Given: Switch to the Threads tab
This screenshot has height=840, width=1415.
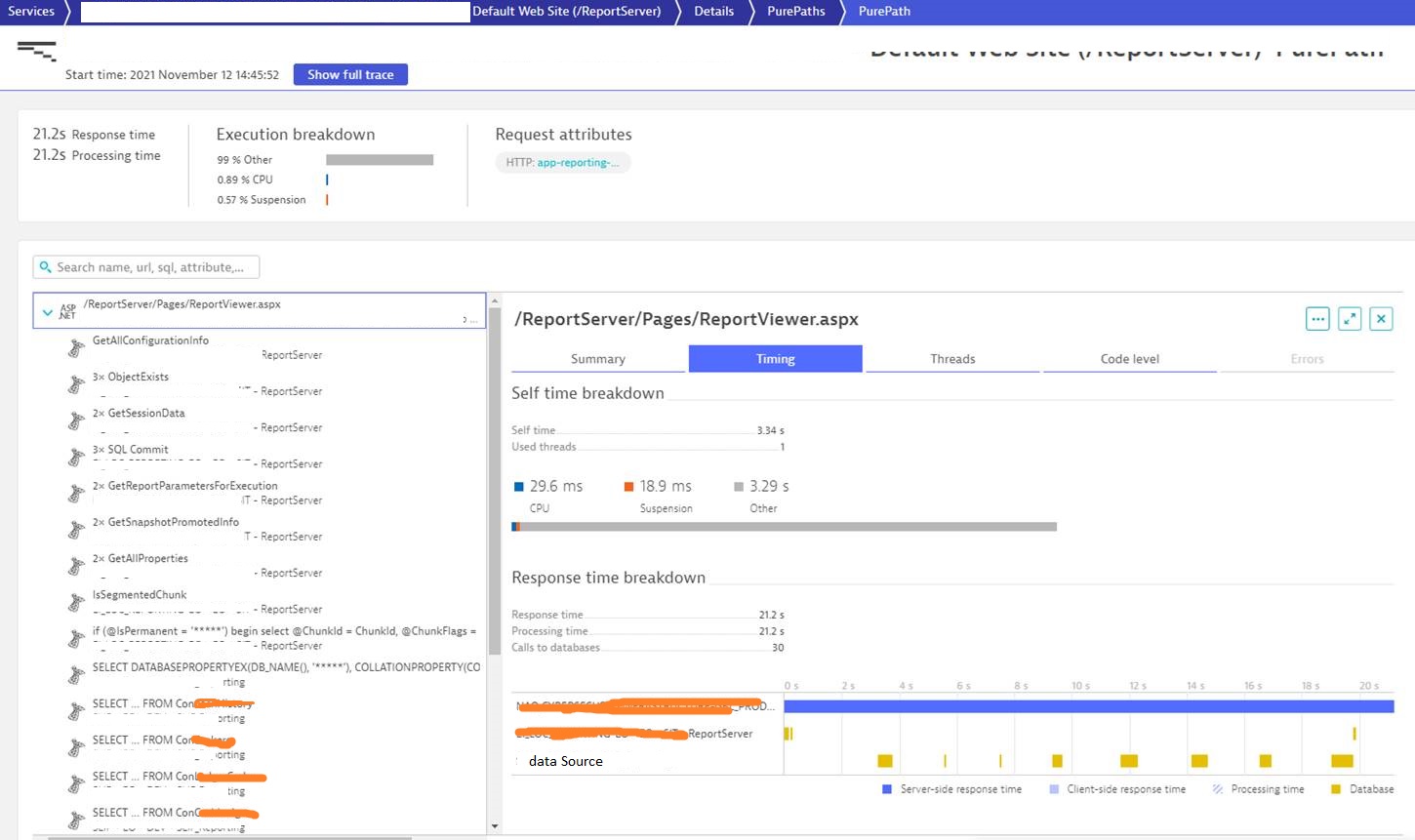Looking at the screenshot, I should pos(951,358).
